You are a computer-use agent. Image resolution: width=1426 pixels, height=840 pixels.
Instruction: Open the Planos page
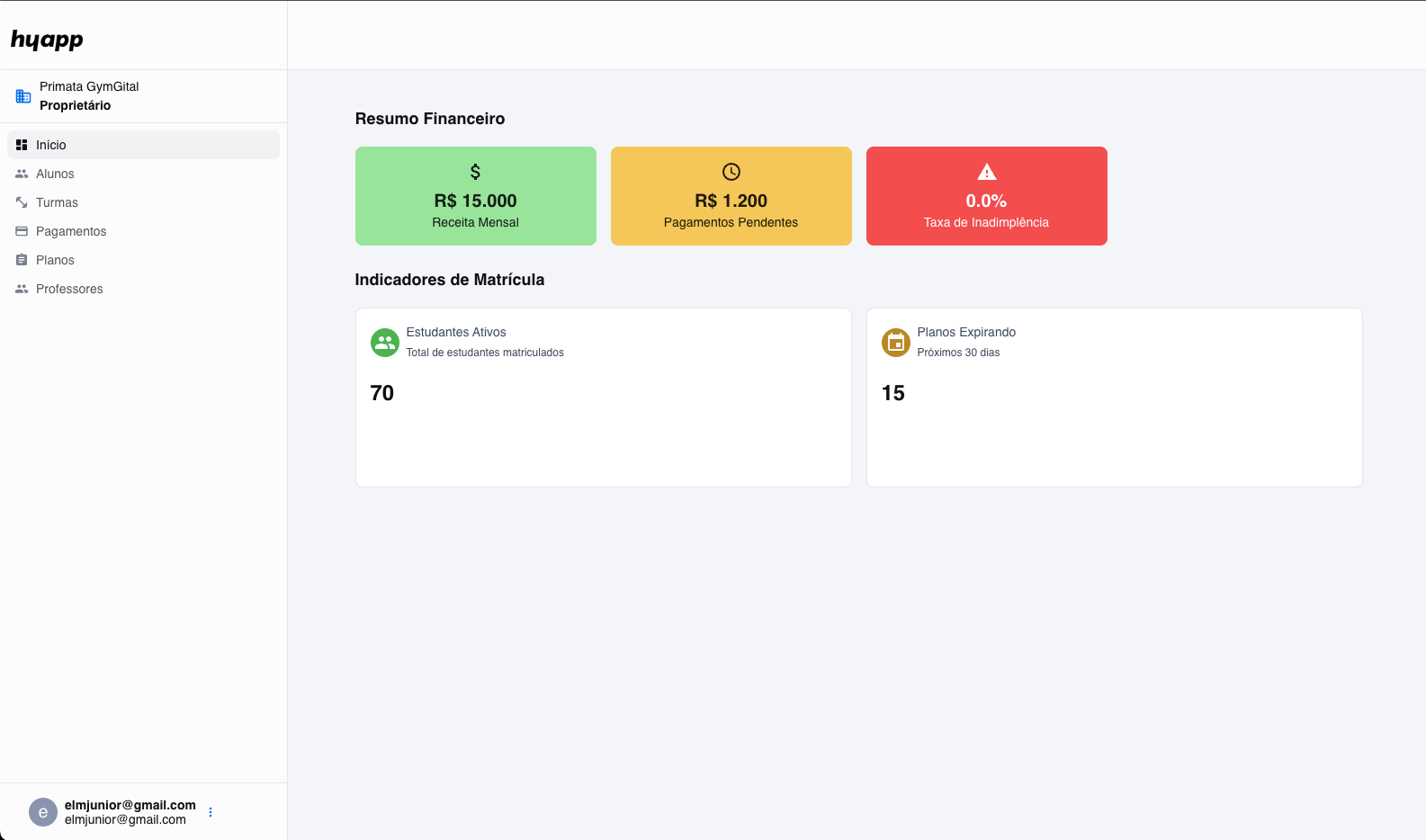click(144, 260)
